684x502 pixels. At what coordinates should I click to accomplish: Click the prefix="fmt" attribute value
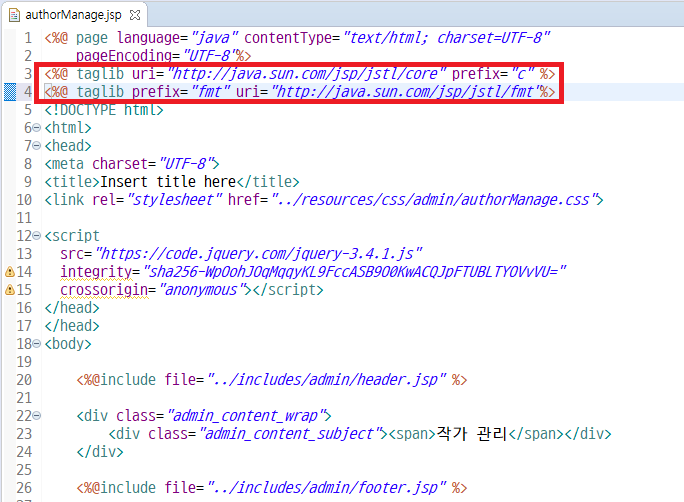209,92
